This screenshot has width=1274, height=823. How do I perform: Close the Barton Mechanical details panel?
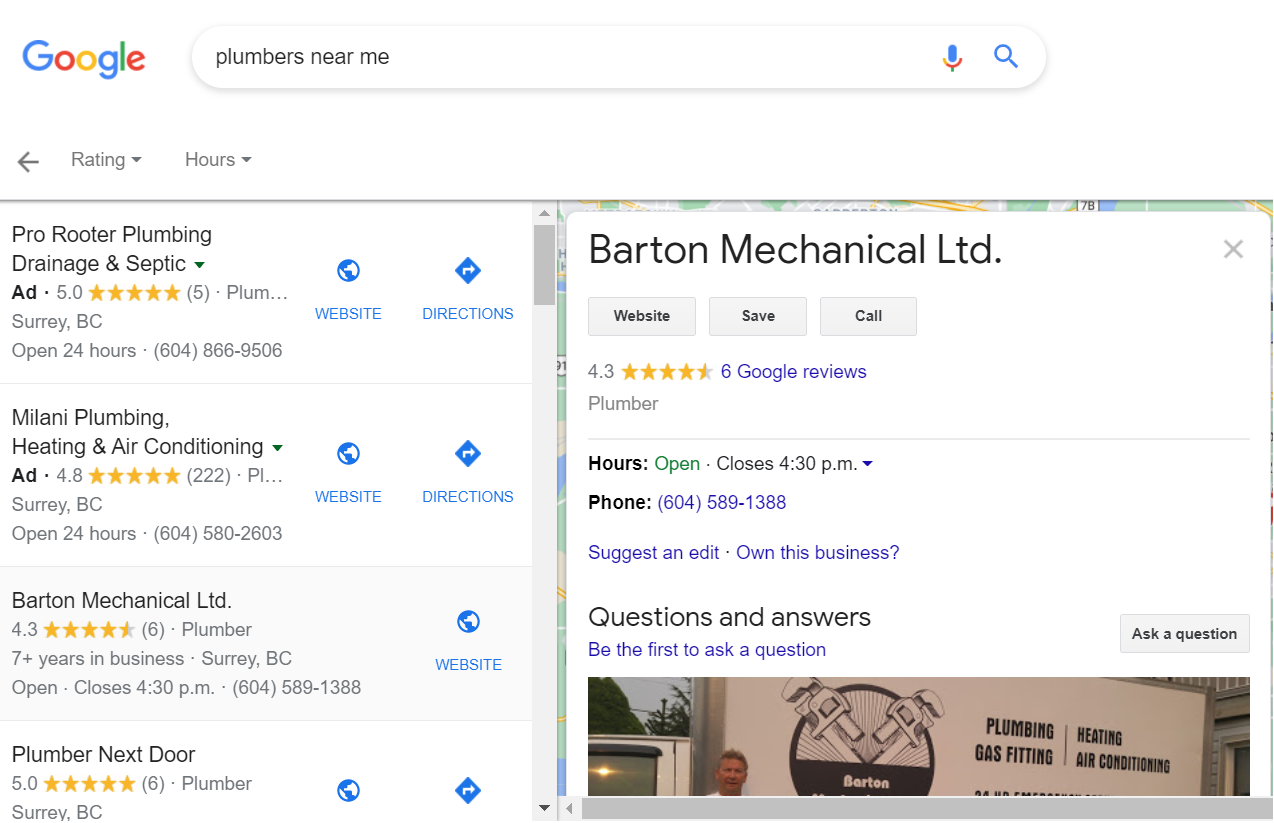[1233, 249]
